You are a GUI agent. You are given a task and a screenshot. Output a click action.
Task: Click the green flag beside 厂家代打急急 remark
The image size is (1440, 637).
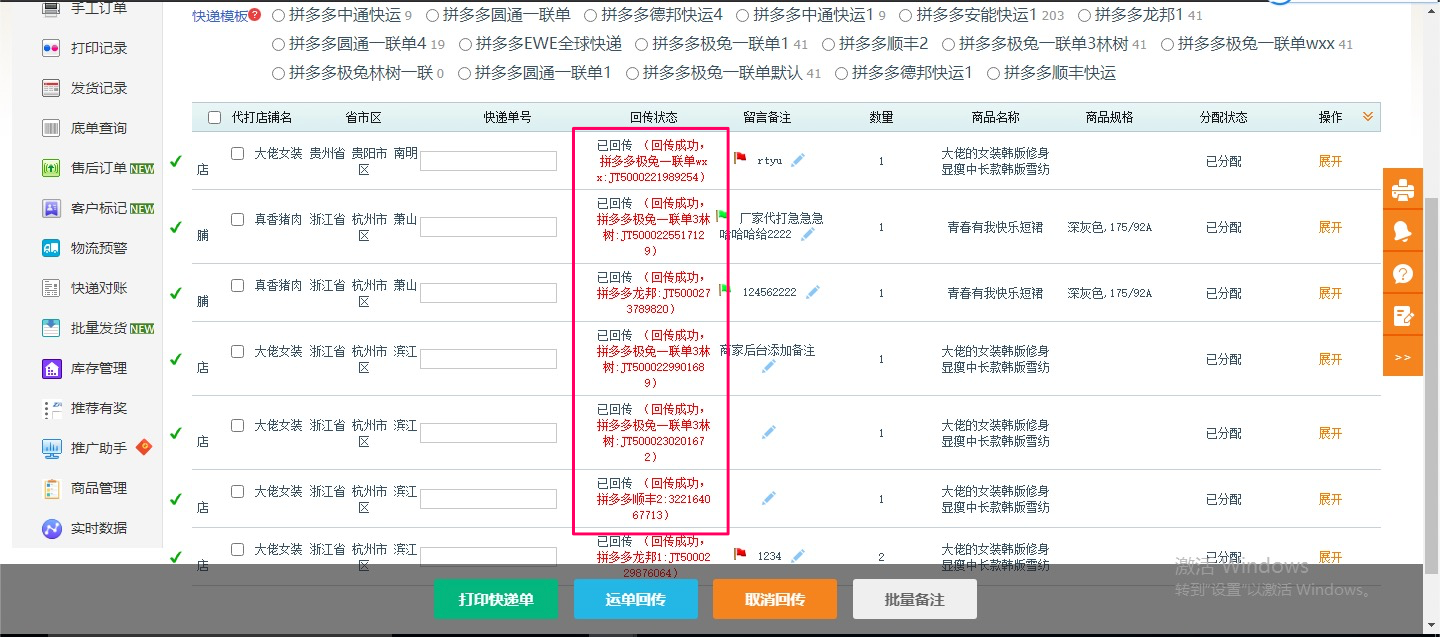click(722, 216)
